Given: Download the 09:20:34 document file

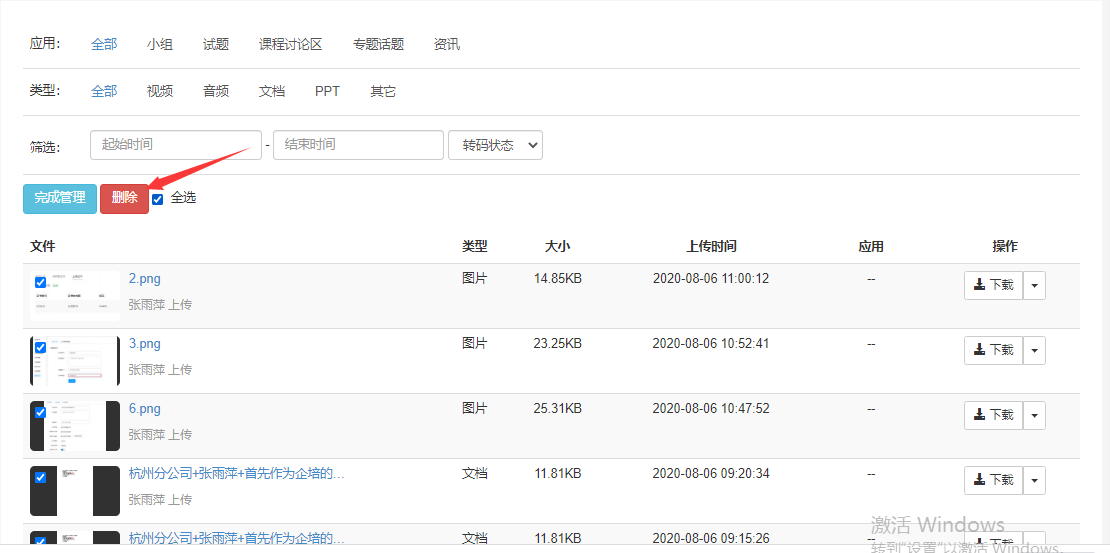Looking at the screenshot, I should click(x=993, y=480).
